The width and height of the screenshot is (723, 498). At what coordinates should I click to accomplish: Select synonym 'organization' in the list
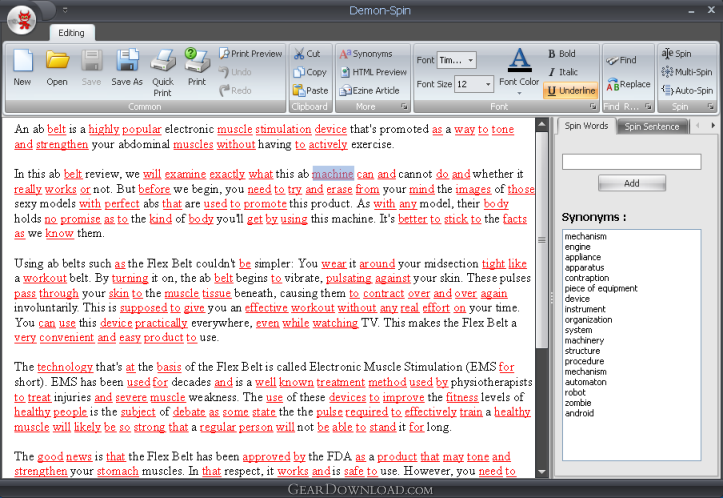(x=588, y=320)
